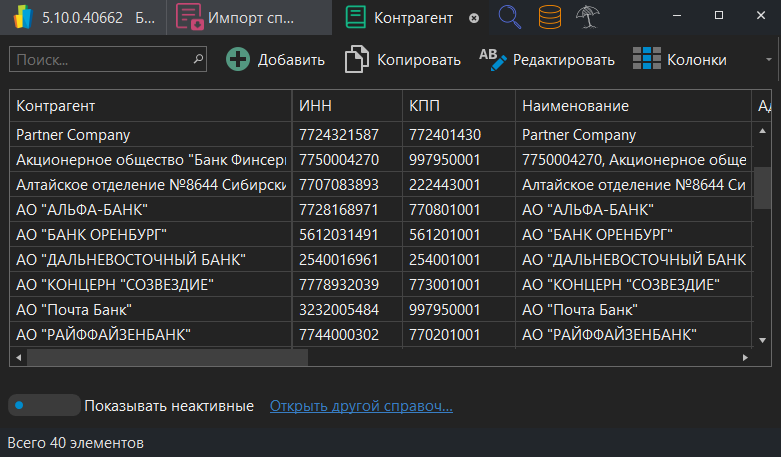Click the vertical scrollbar up arrow
Screen dimensions: 781x457
coord(762,131)
